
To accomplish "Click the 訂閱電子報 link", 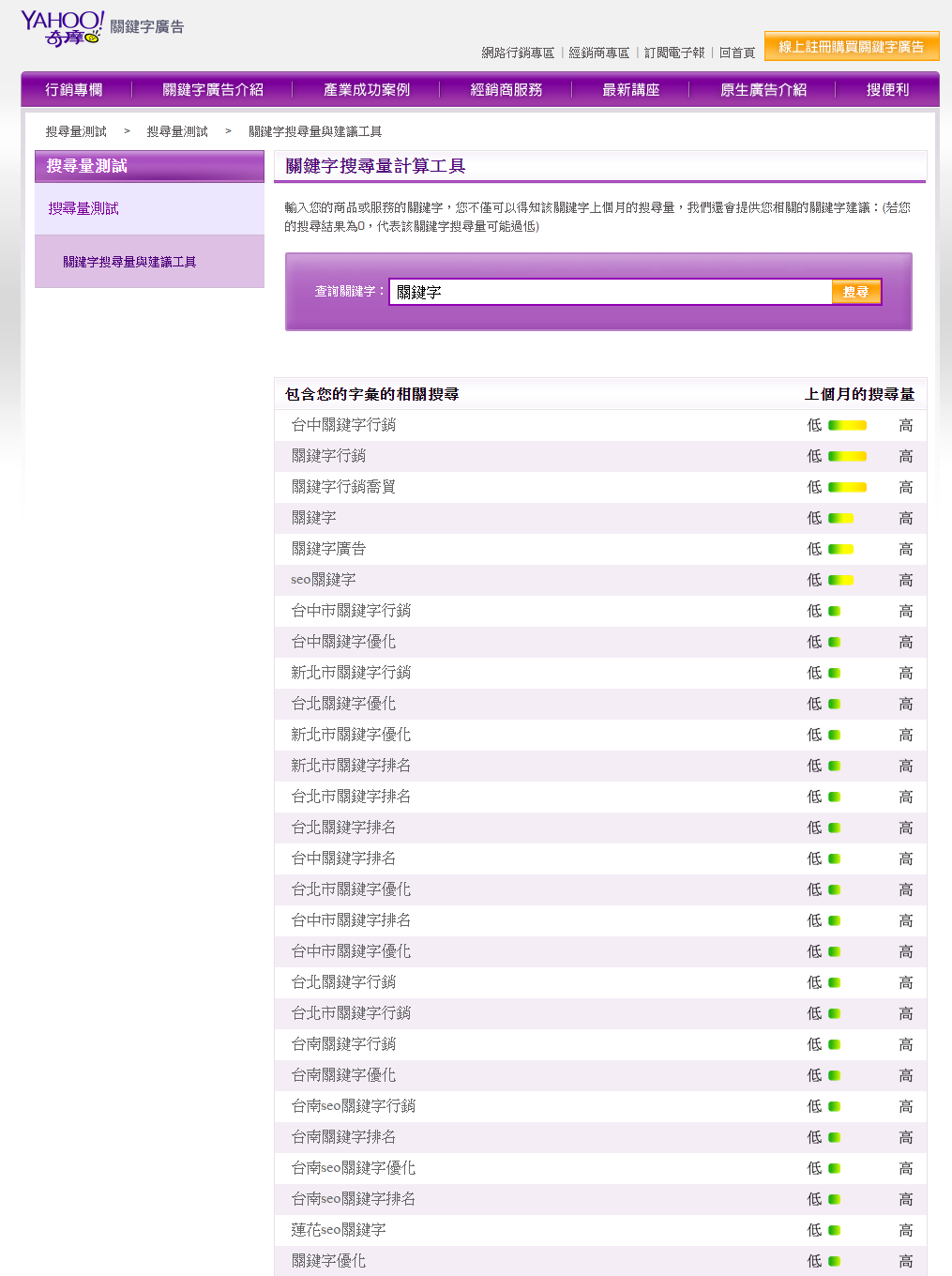I will click(674, 53).
